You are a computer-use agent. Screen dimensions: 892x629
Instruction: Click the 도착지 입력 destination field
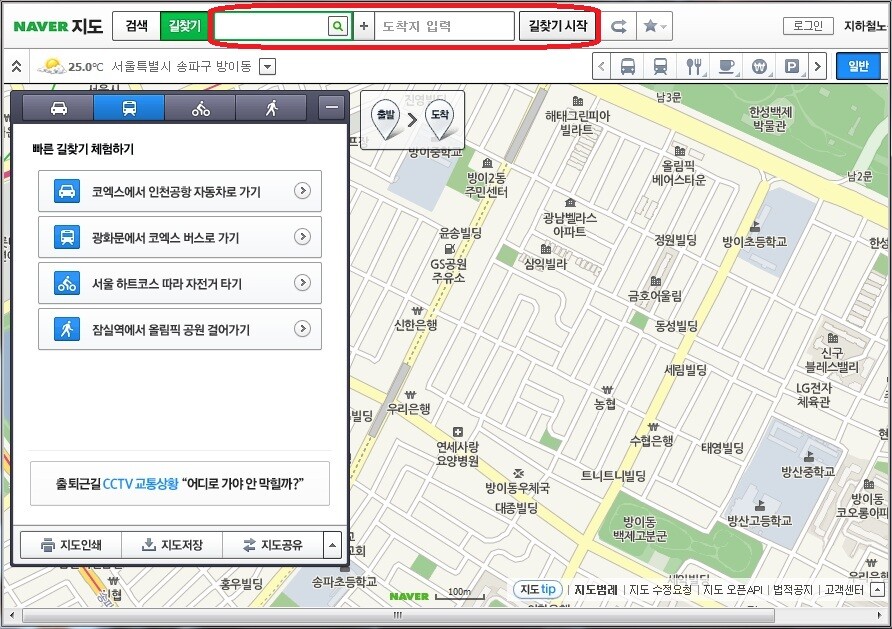pyautogui.click(x=445, y=27)
